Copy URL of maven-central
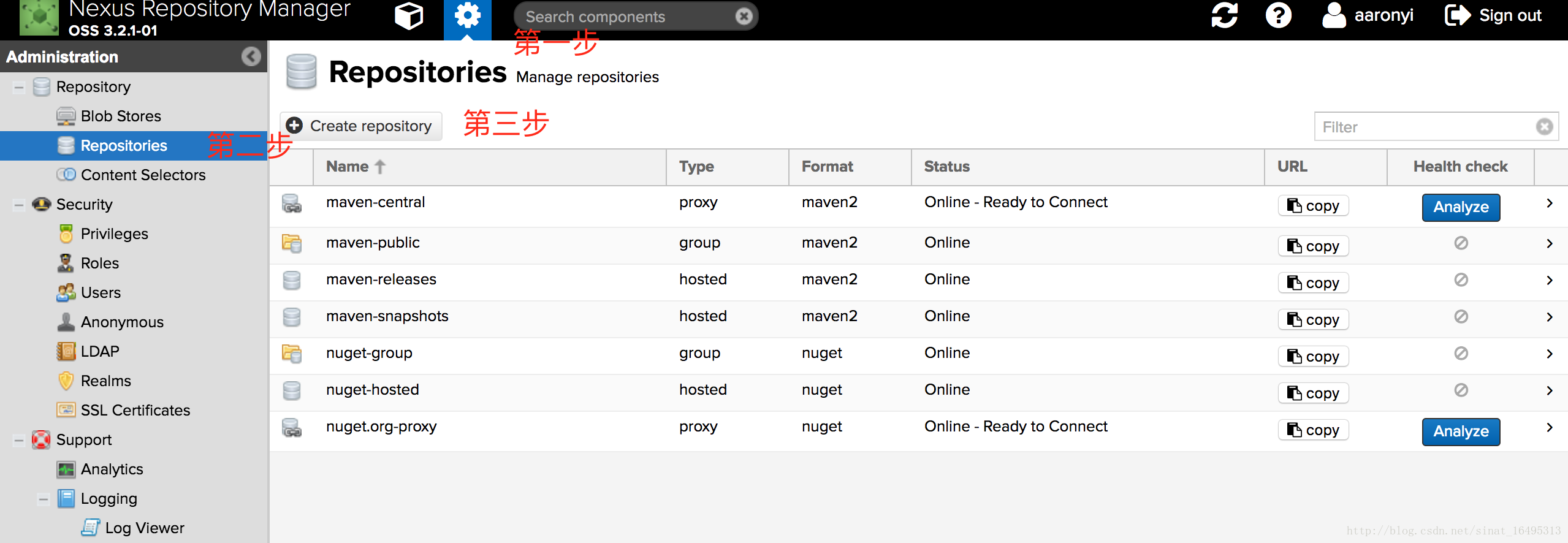Viewport: 1568px width, 543px height. coord(1313,205)
